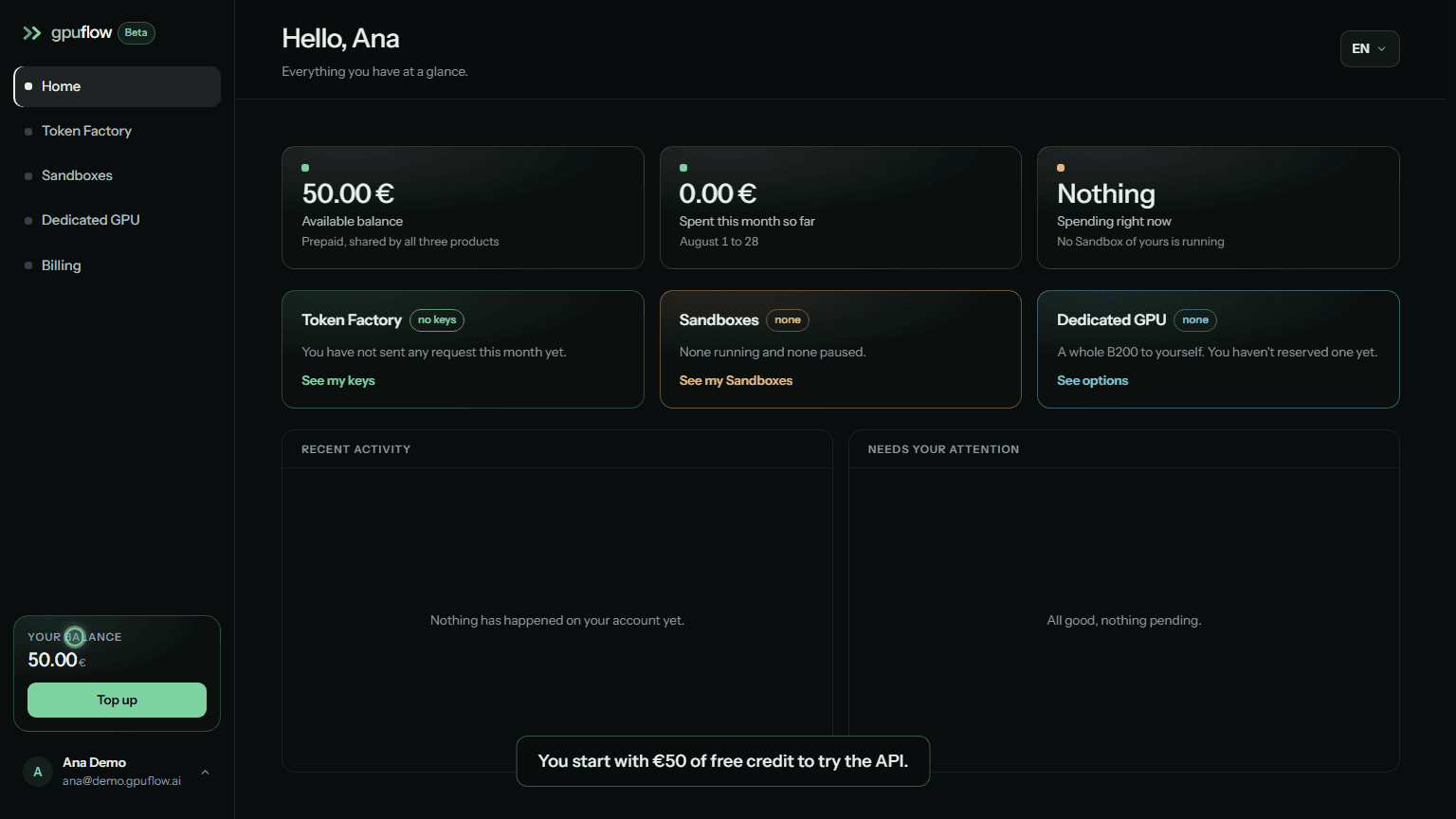Click Prepaid, shared by all three products text
This screenshot has height=819, width=1456.
(x=400, y=242)
